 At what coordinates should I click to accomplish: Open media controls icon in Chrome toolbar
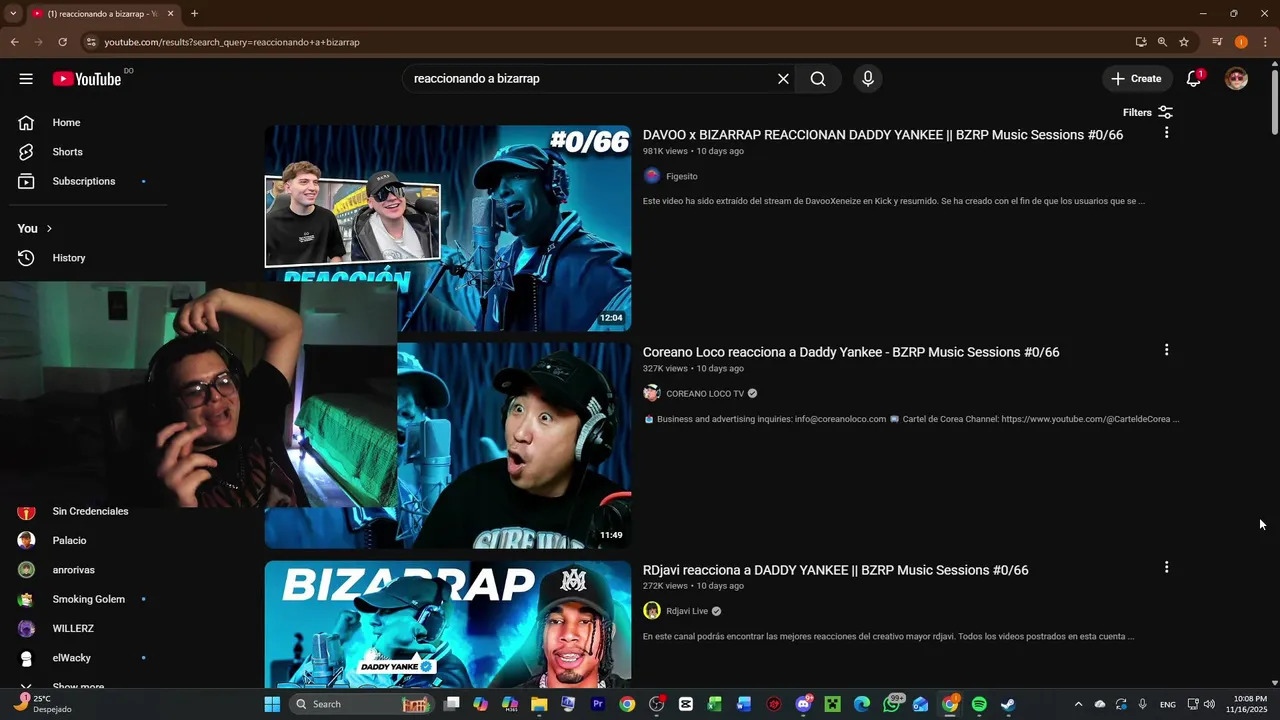point(1217,42)
